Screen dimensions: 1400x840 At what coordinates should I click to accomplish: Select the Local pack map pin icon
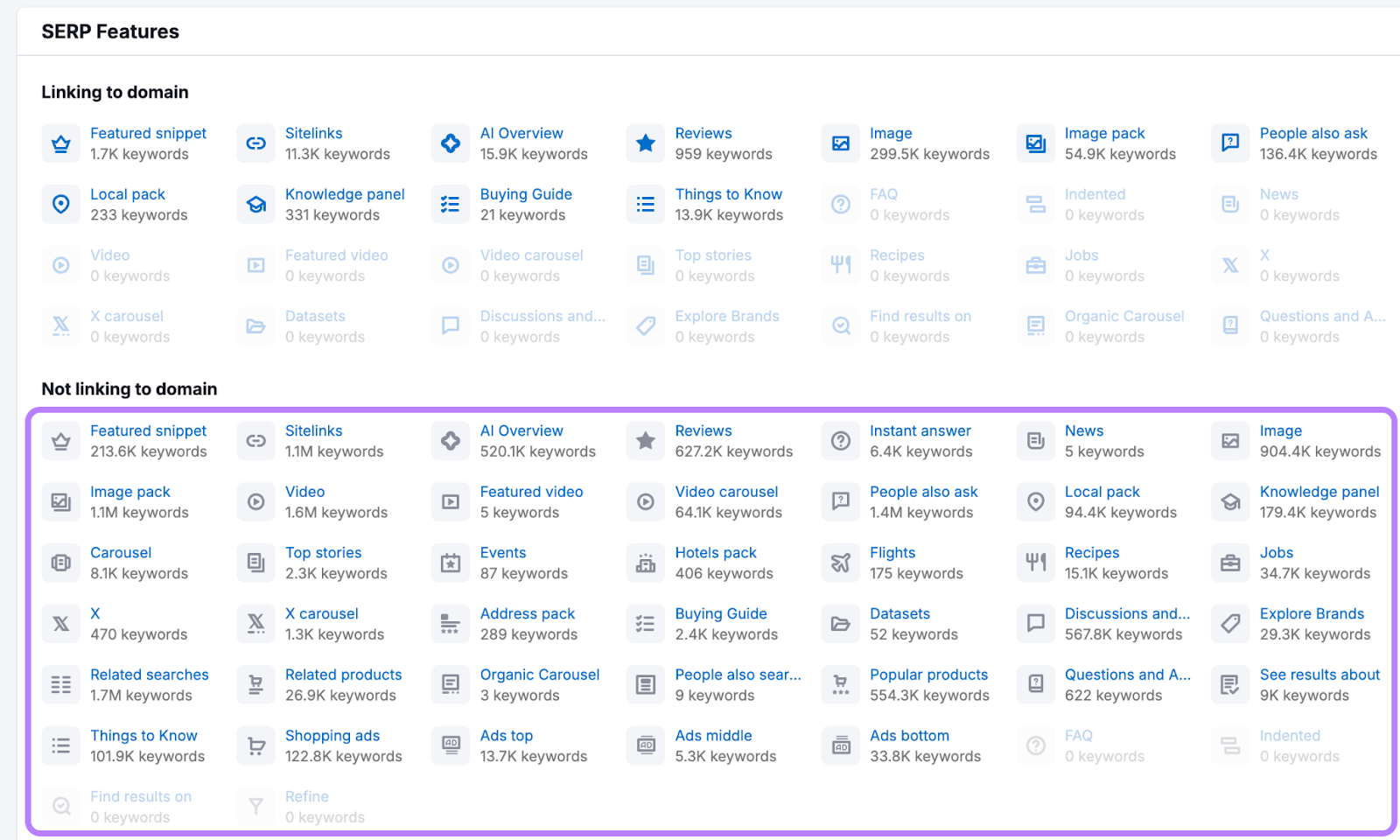[x=60, y=204]
